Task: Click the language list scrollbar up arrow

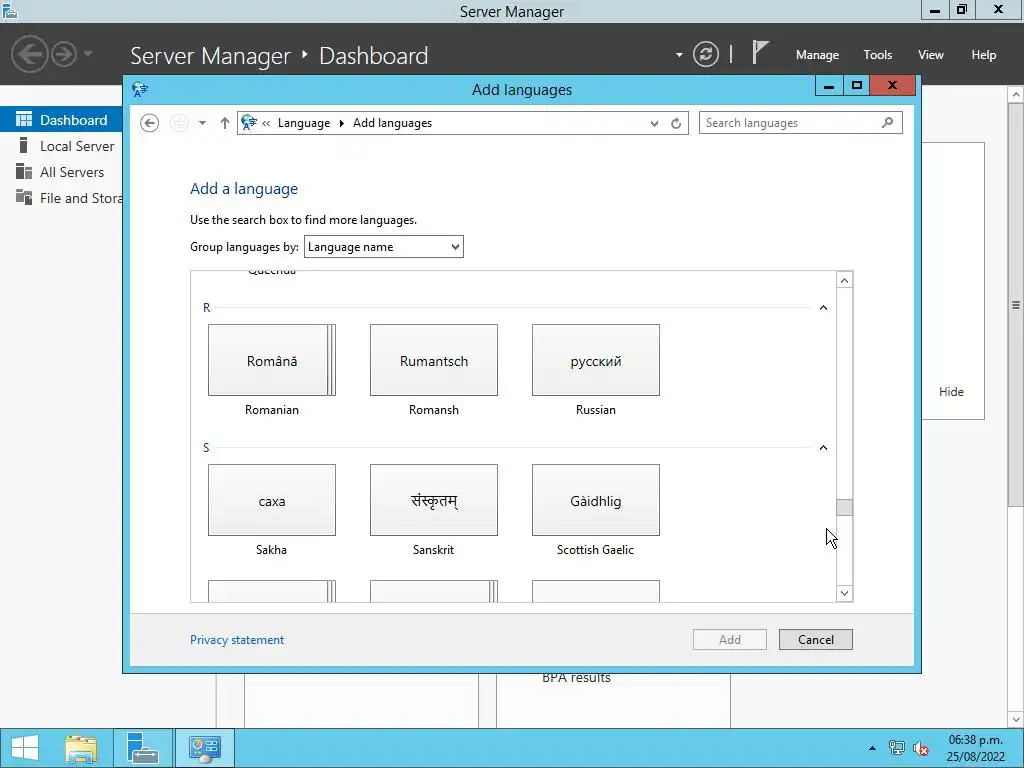Action: pyautogui.click(x=844, y=280)
